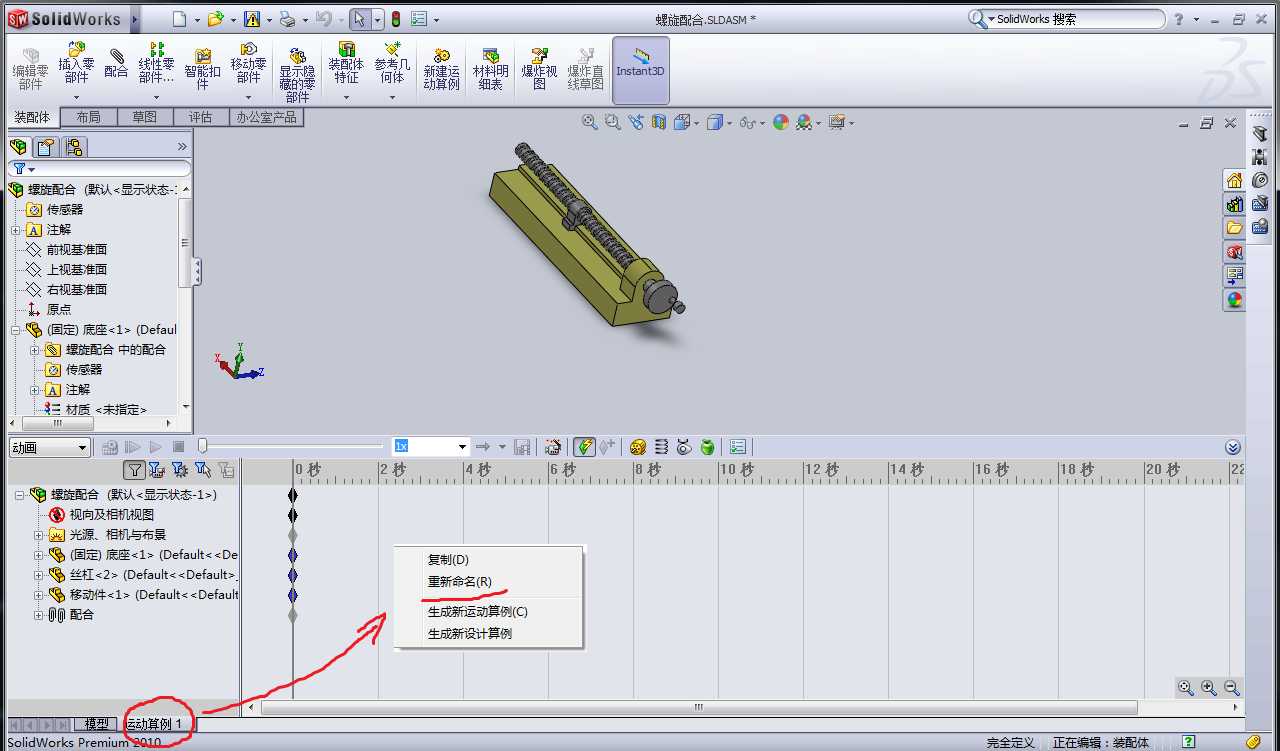
Task: Toggle the No Filter button in MotionManager
Action: [134, 470]
